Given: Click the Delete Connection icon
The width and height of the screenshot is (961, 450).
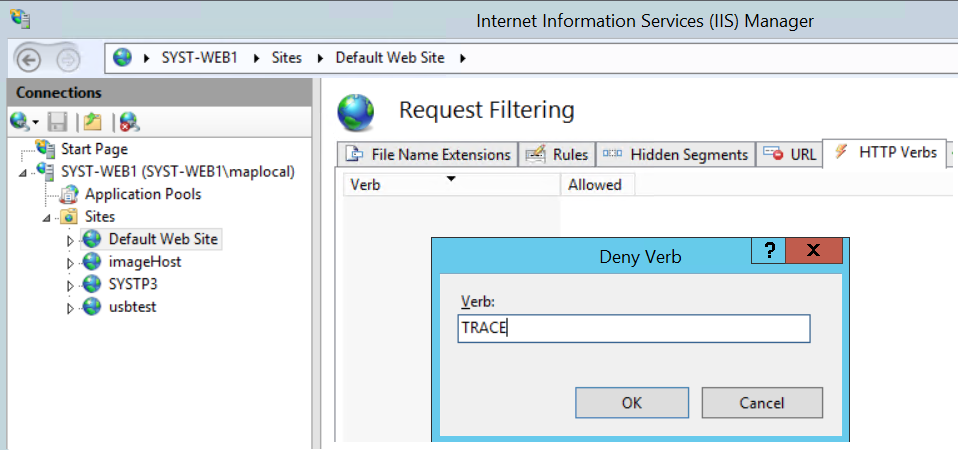Looking at the screenshot, I should [129, 122].
